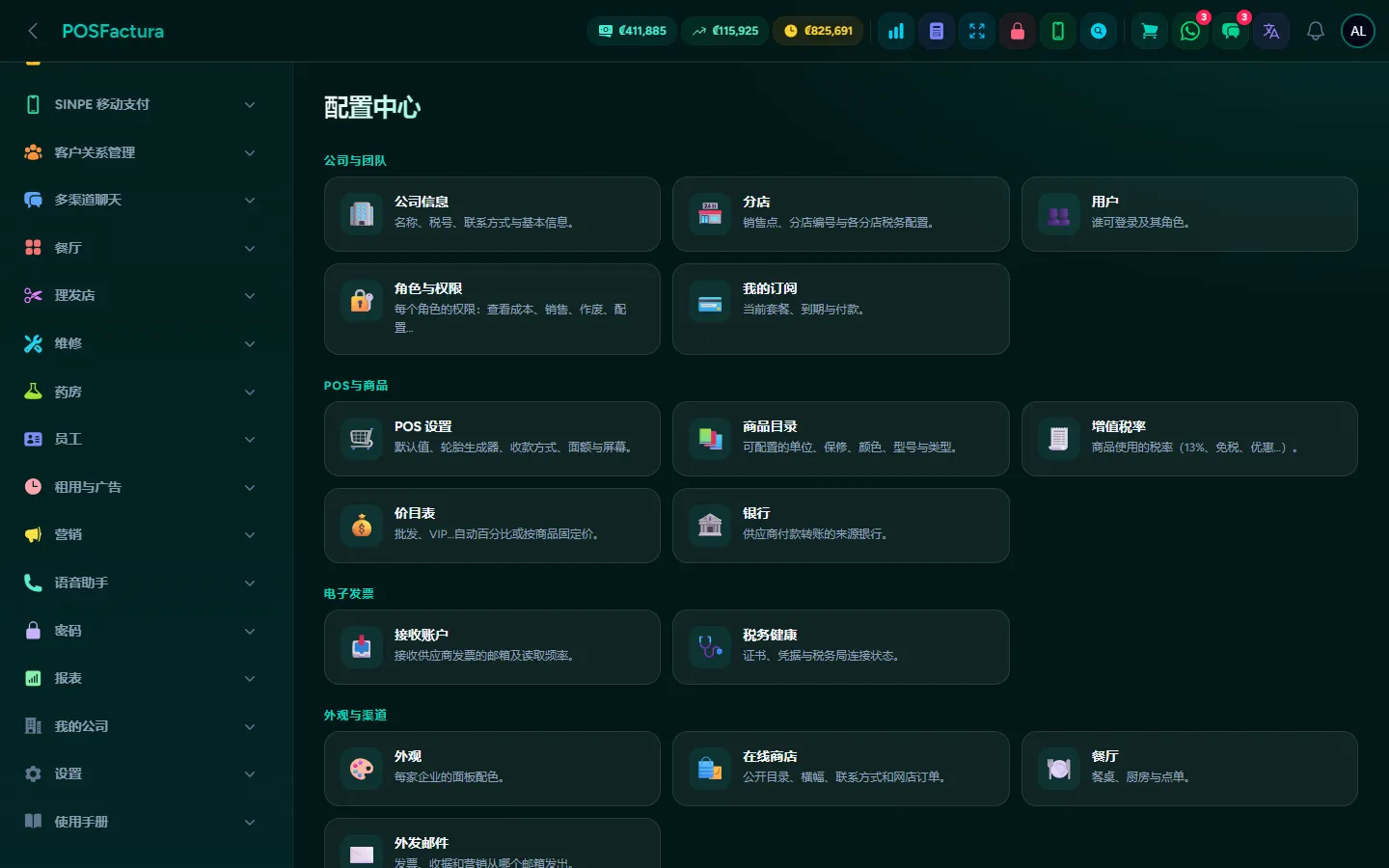Open the POS 设置 card
Viewport: 1389px width, 868px height.
click(492, 439)
